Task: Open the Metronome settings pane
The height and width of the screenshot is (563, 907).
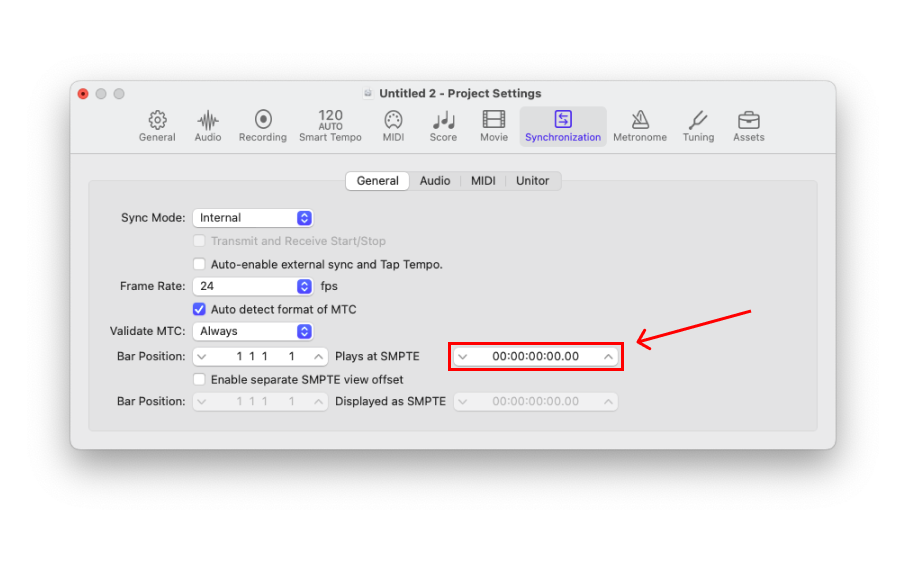Action: click(x=640, y=126)
